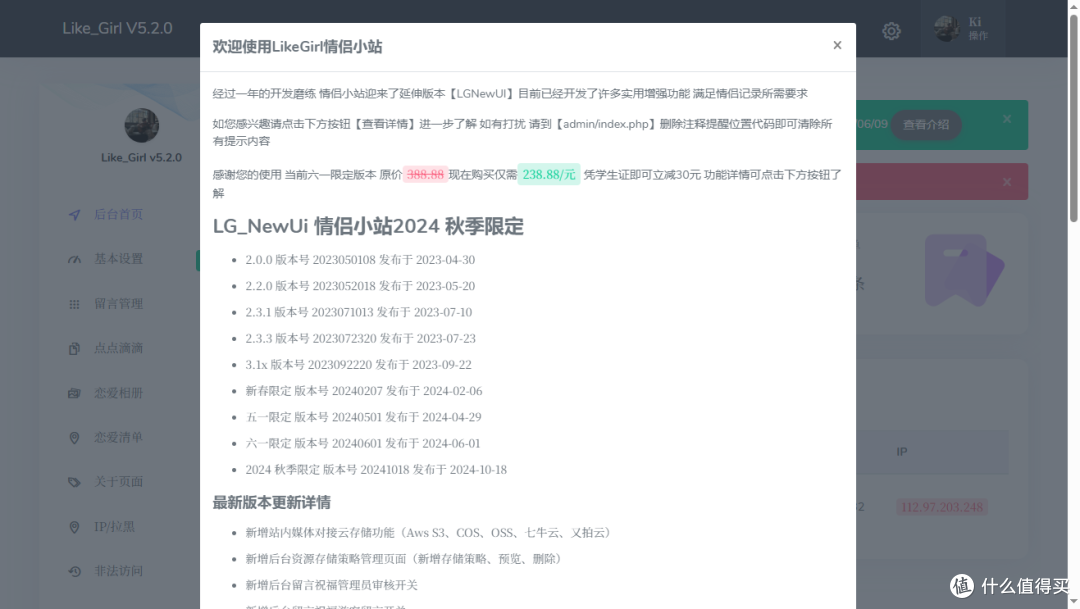Click the 2.3.1 version release entry
The width and height of the screenshot is (1080, 609).
point(359,312)
